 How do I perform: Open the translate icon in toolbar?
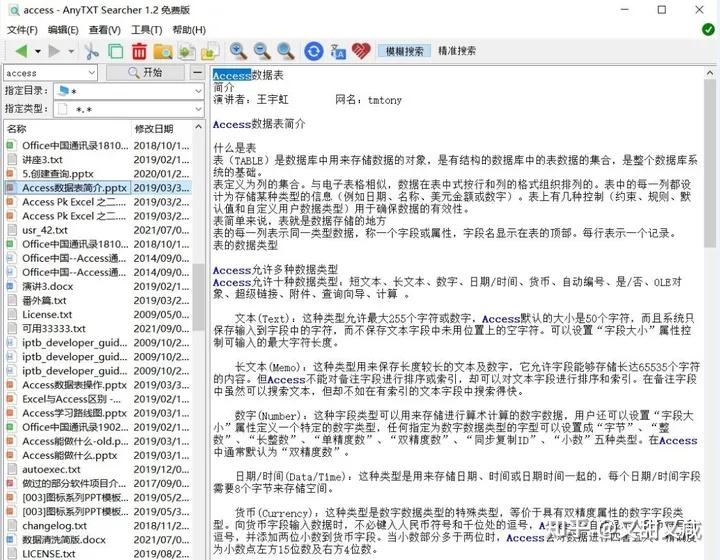coord(338,51)
